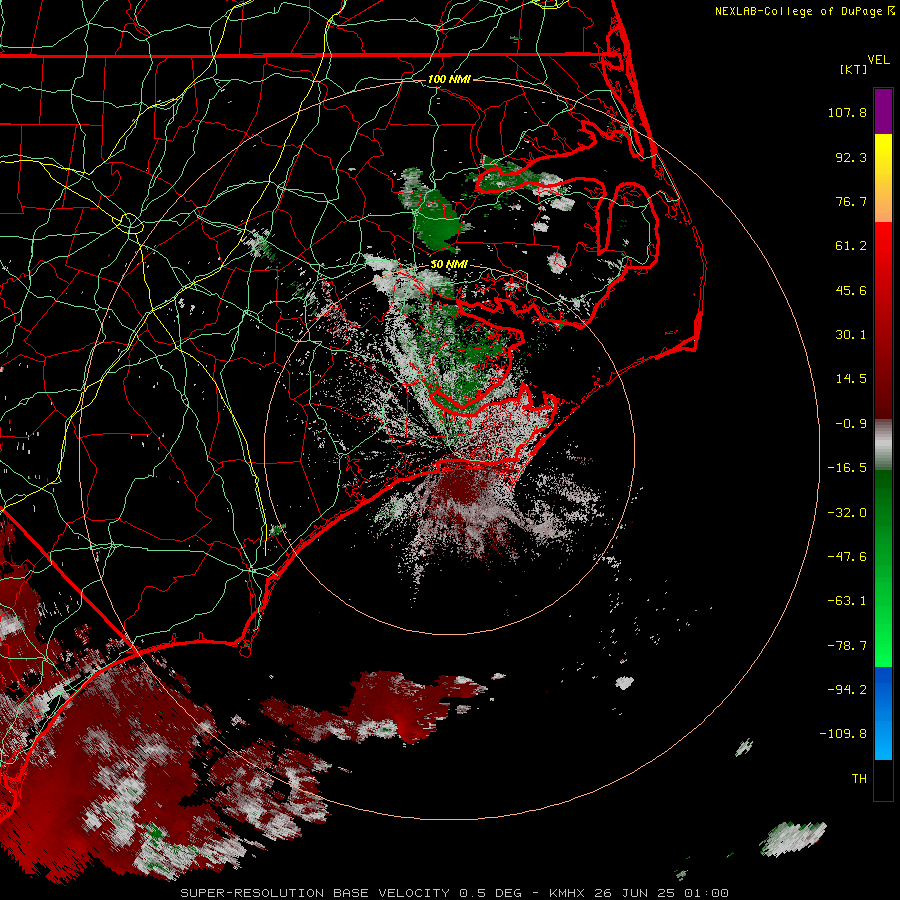Click the SUPER-RESOLUTION BASE VELOCITY caption text
This screenshot has height=900, width=900.
click(x=315, y=893)
